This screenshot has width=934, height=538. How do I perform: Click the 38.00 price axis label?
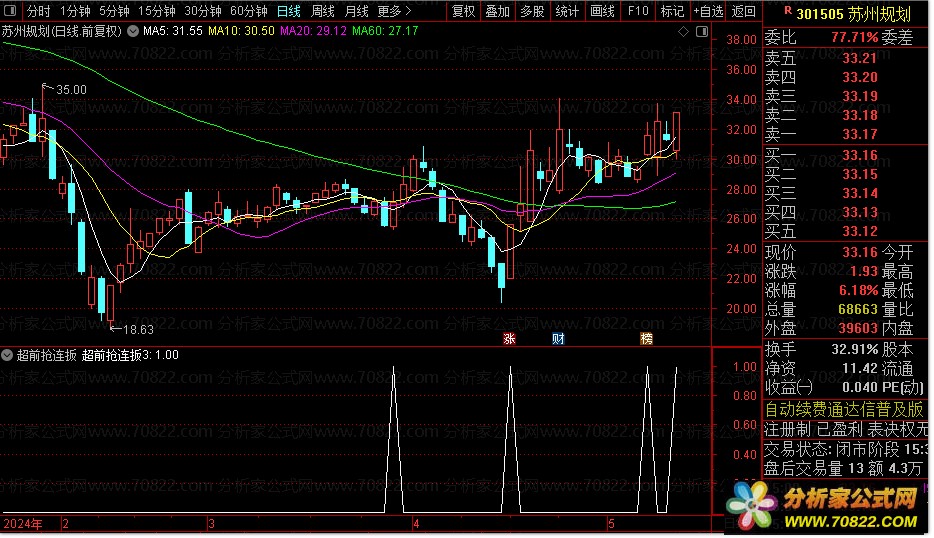(x=741, y=40)
